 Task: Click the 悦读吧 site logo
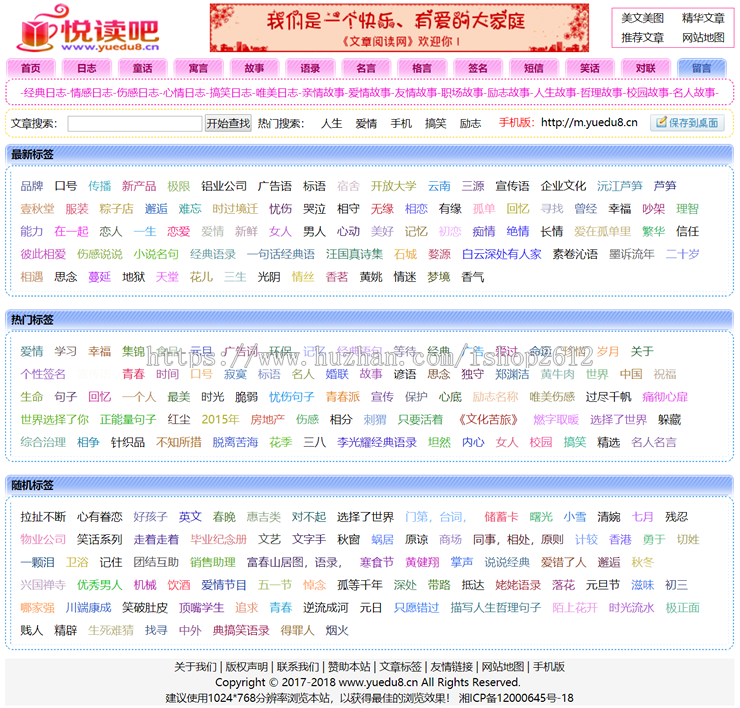(88, 28)
